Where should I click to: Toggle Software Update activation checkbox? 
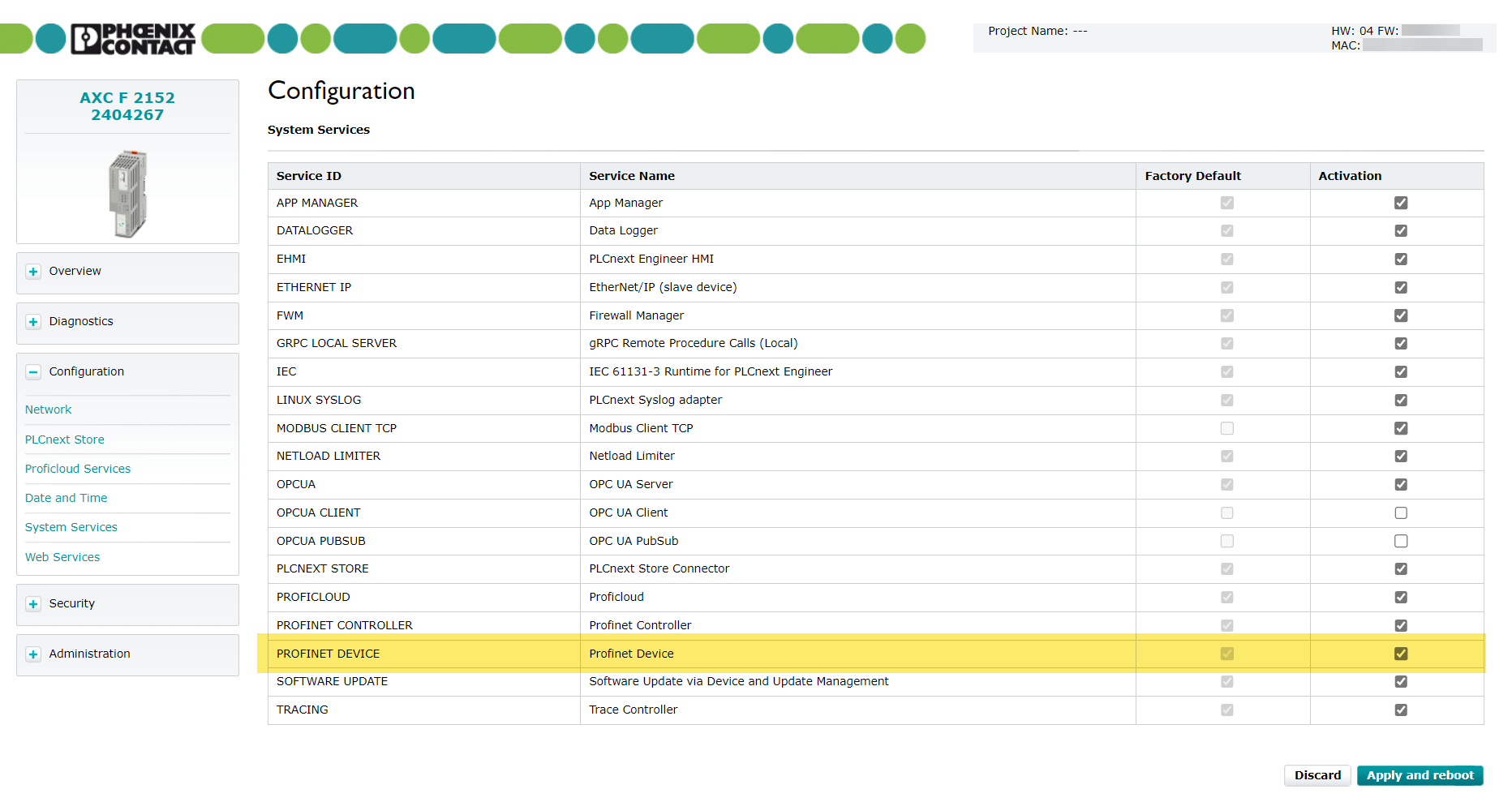tap(1401, 682)
